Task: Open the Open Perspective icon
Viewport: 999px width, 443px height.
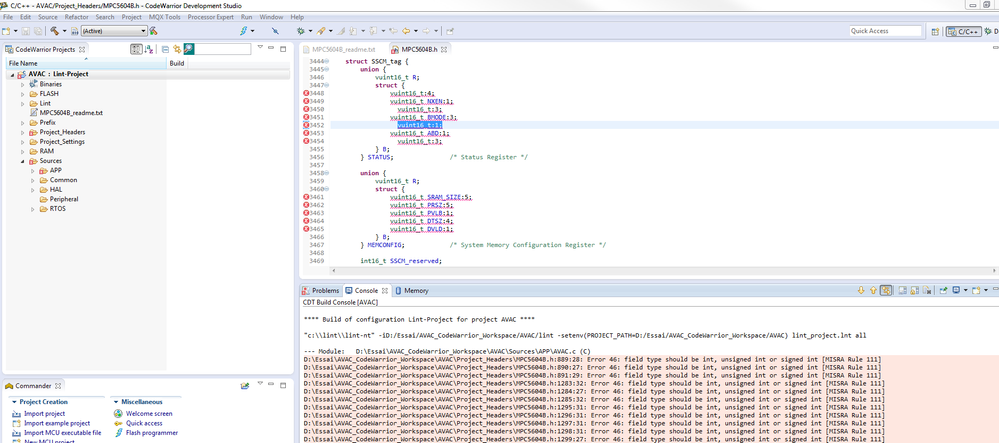Action: 935,31
